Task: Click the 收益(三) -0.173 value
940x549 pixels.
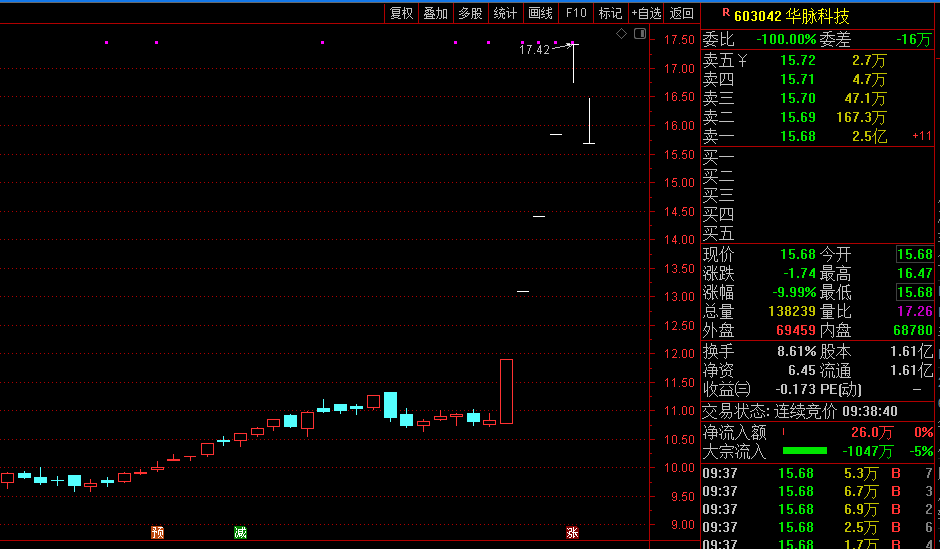Action: [x=796, y=389]
